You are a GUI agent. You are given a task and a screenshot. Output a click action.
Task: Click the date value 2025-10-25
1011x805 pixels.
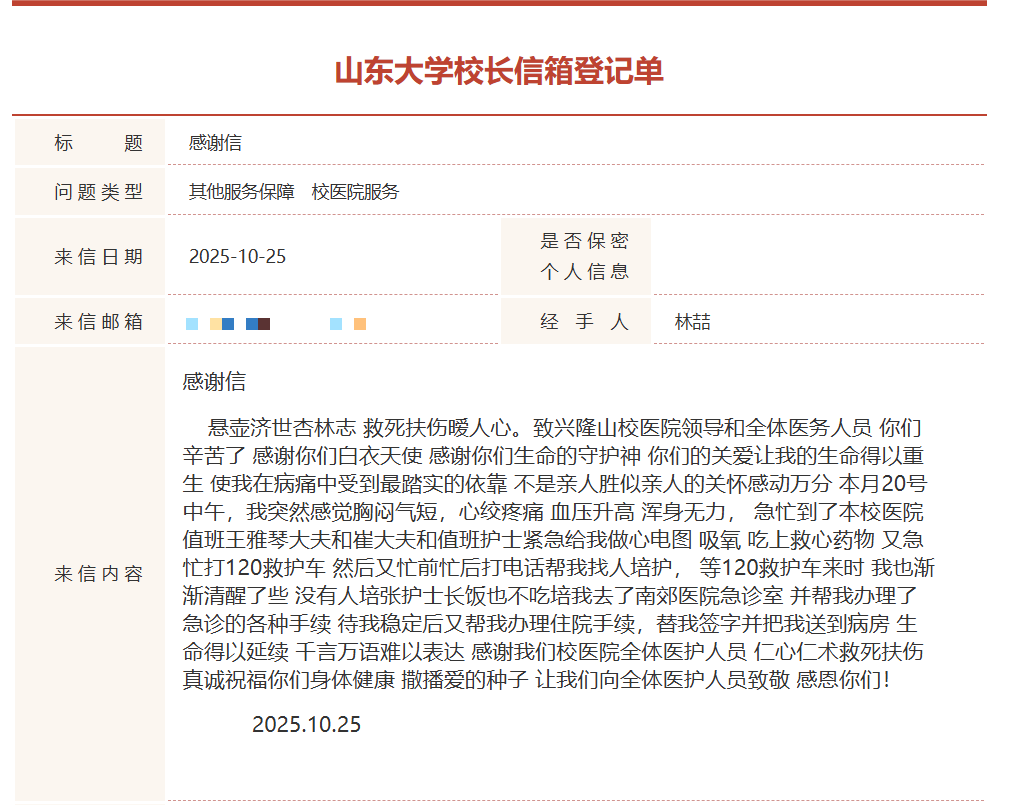click(237, 257)
